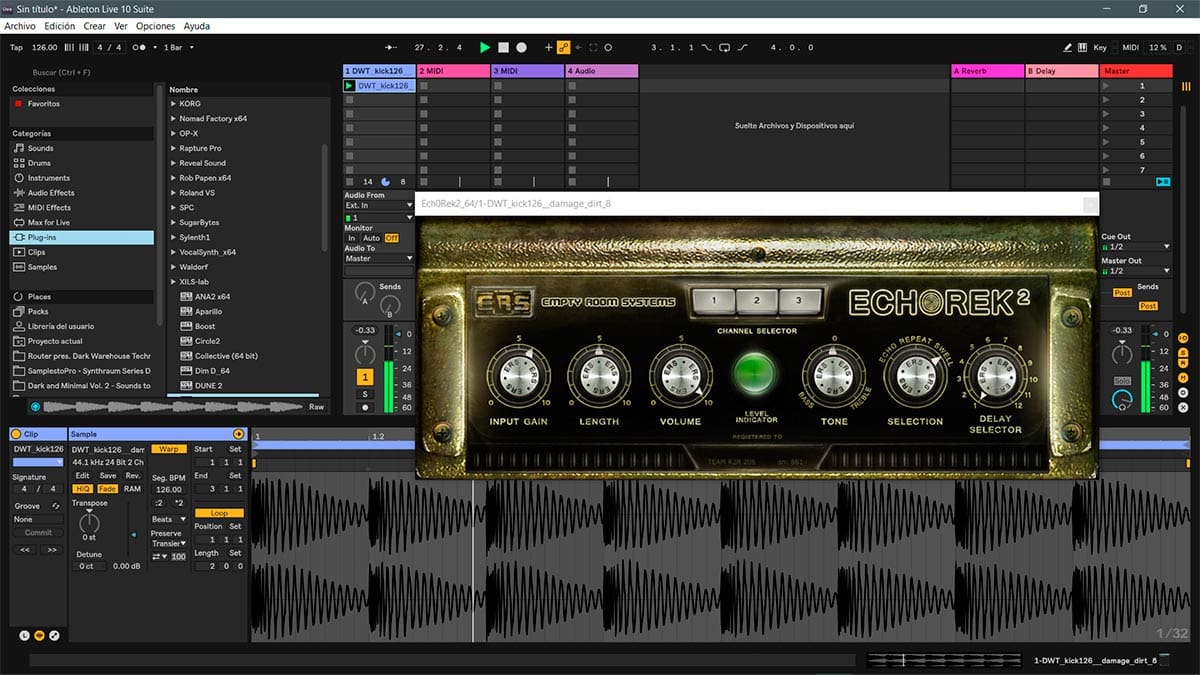The height and width of the screenshot is (675, 1200).
Task: Click the MIDI map mode switch
Action: click(x=1130, y=47)
